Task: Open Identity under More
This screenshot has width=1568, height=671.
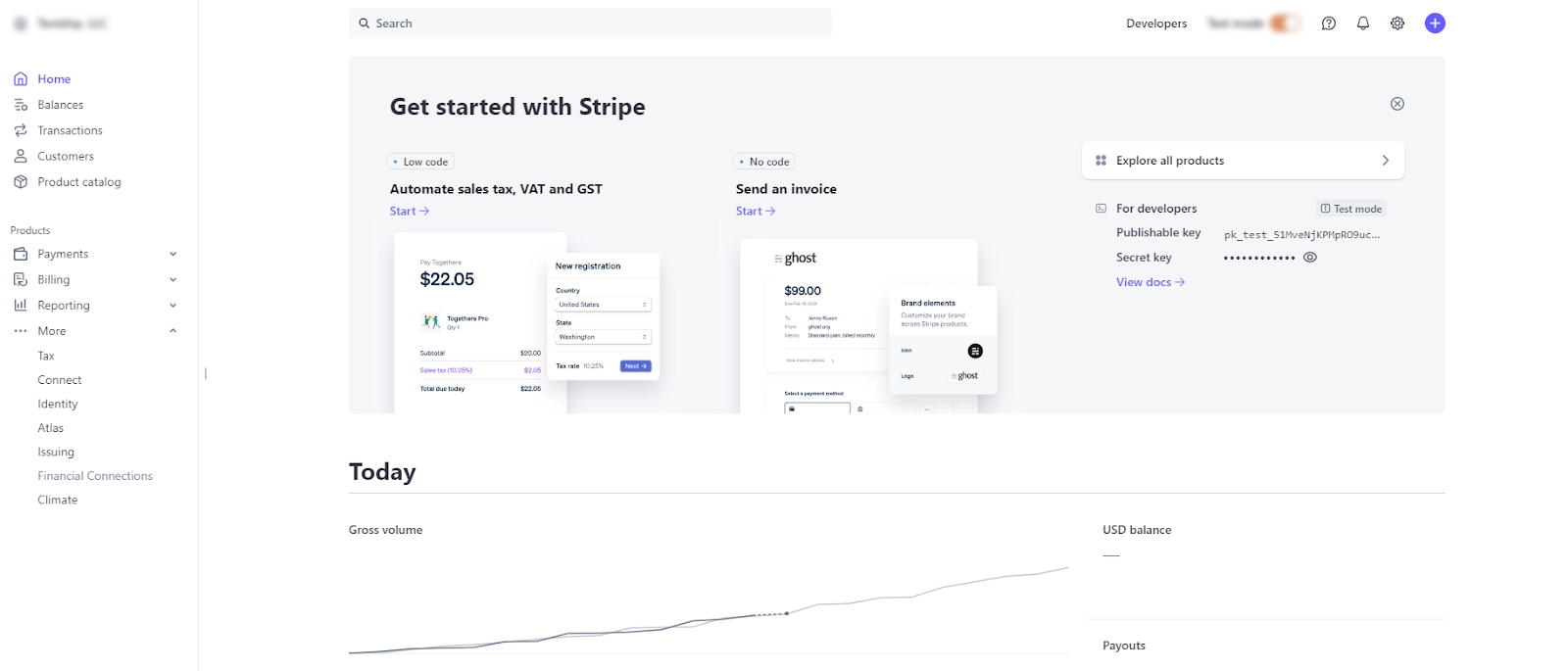Action: [x=58, y=404]
